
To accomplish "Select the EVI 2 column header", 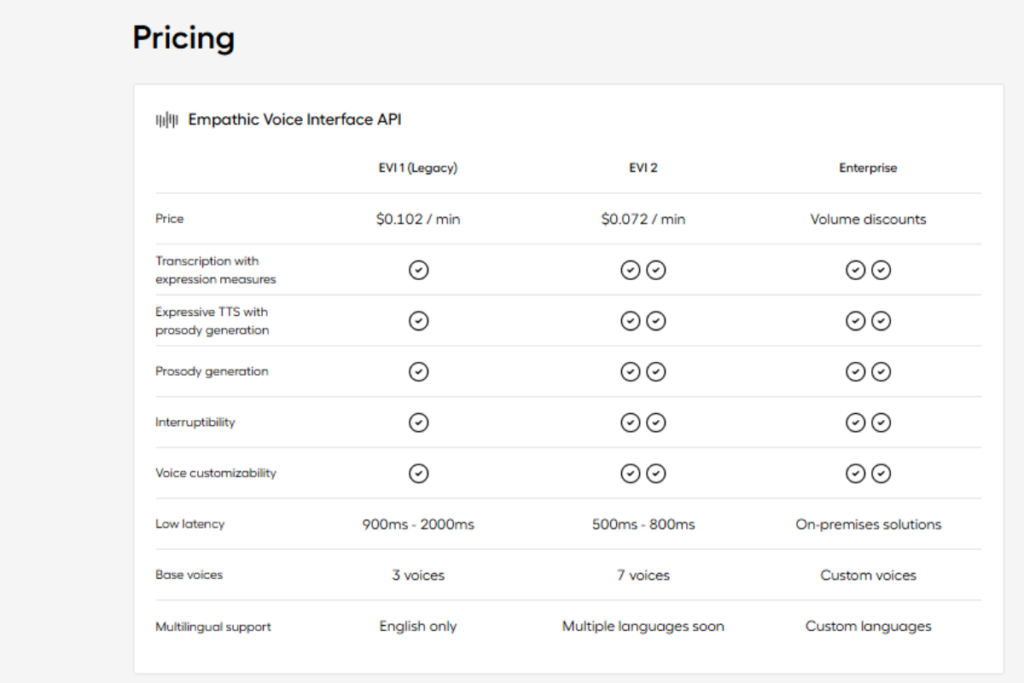I will point(643,168).
